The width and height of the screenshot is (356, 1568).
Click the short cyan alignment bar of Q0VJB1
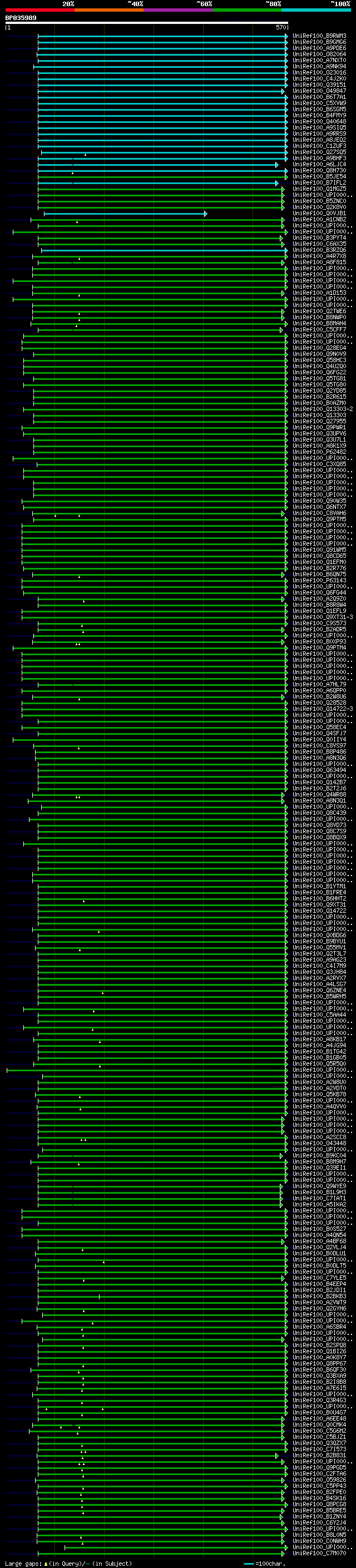tap(125, 214)
